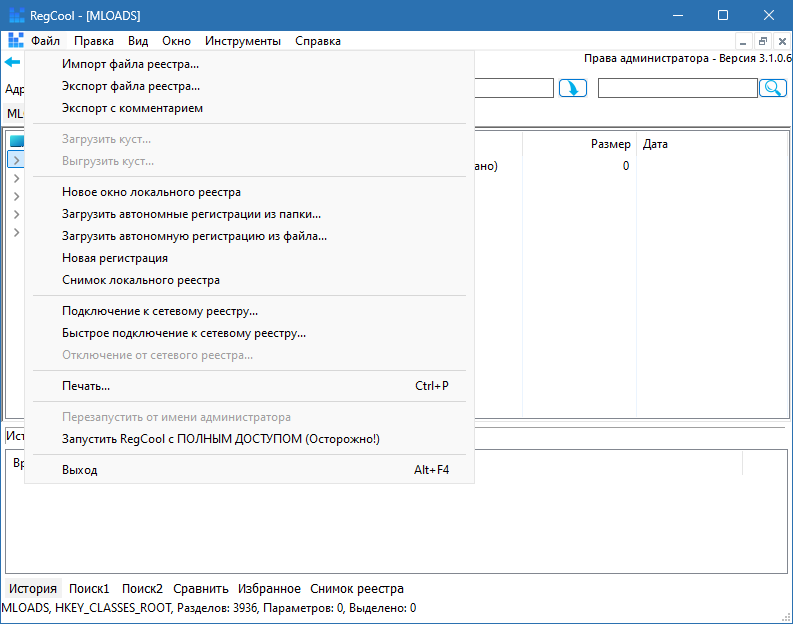Select Выход to quit
Image resolution: width=793 pixels, height=624 pixels.
[249, 470]
